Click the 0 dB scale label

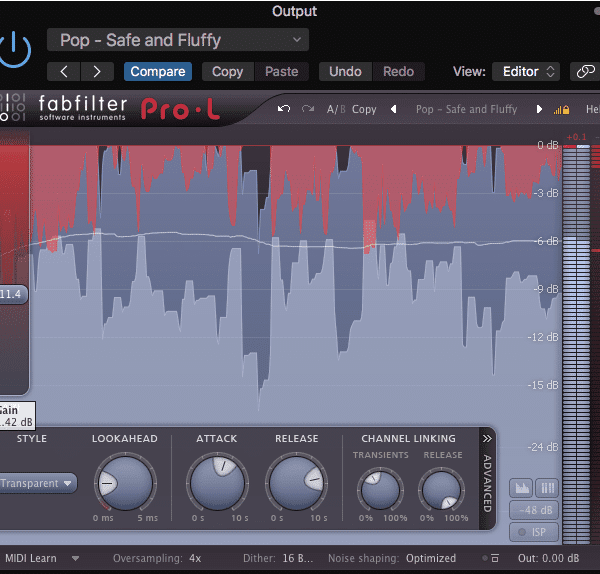coord(548,145)
